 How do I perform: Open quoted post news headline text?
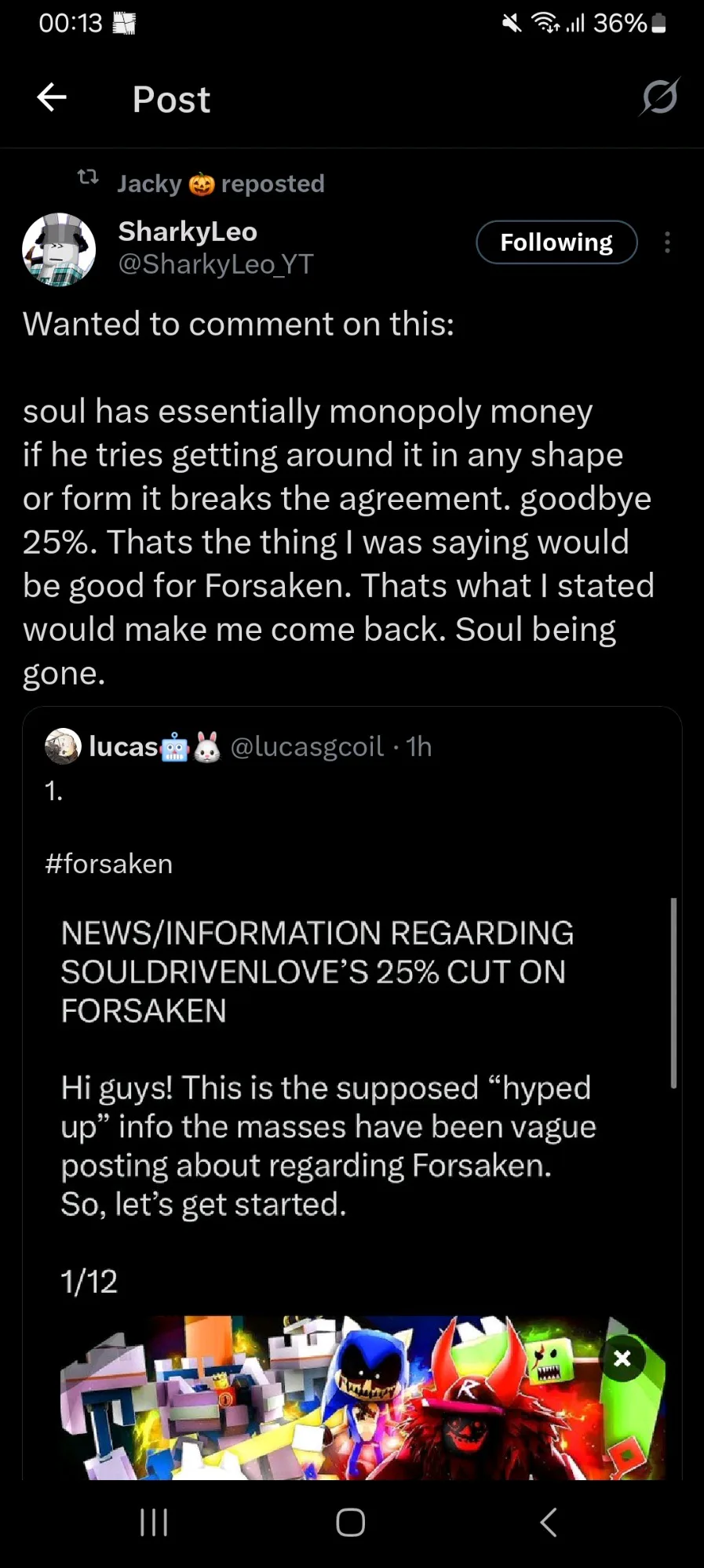coord(317,971)
